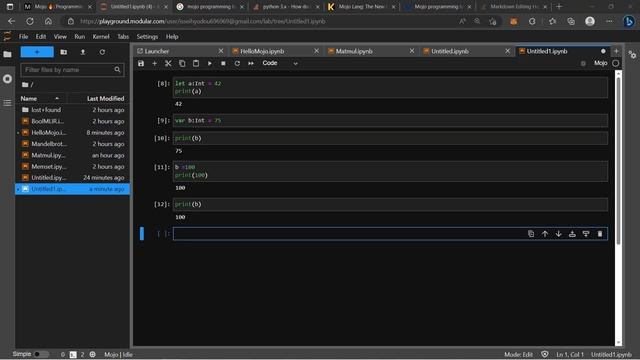Open the Settings menu
The width and height of the screenshot is (640, 360).
pos(147,36)
